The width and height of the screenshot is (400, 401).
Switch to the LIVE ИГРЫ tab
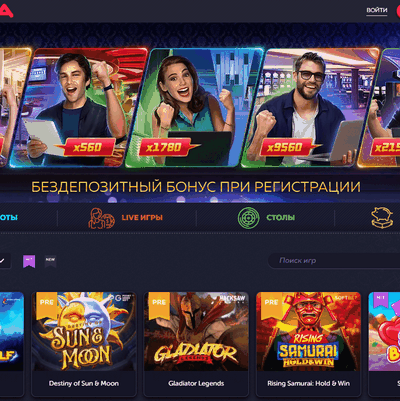[x=142, y=218]
